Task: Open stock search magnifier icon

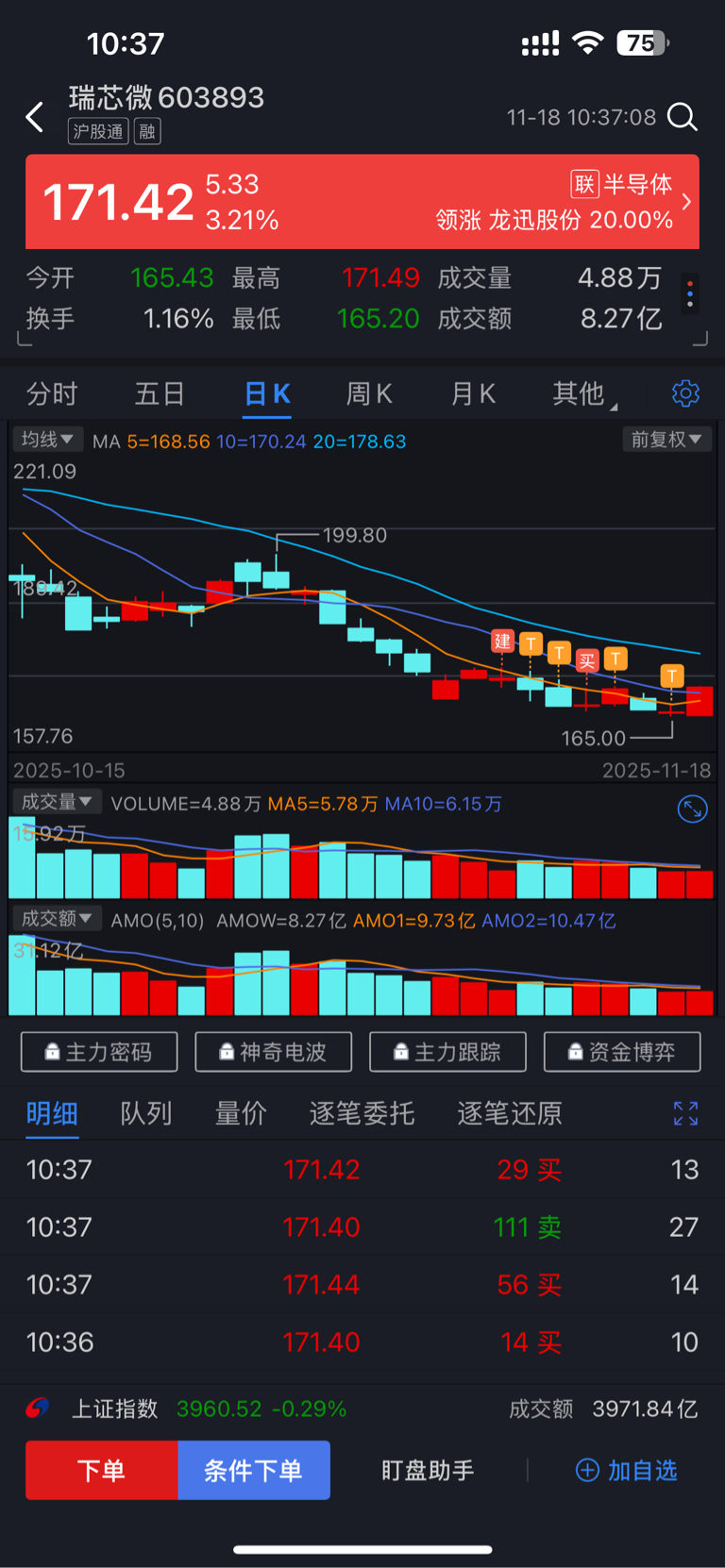Action: pyautogui.click(x=682, y=117)
